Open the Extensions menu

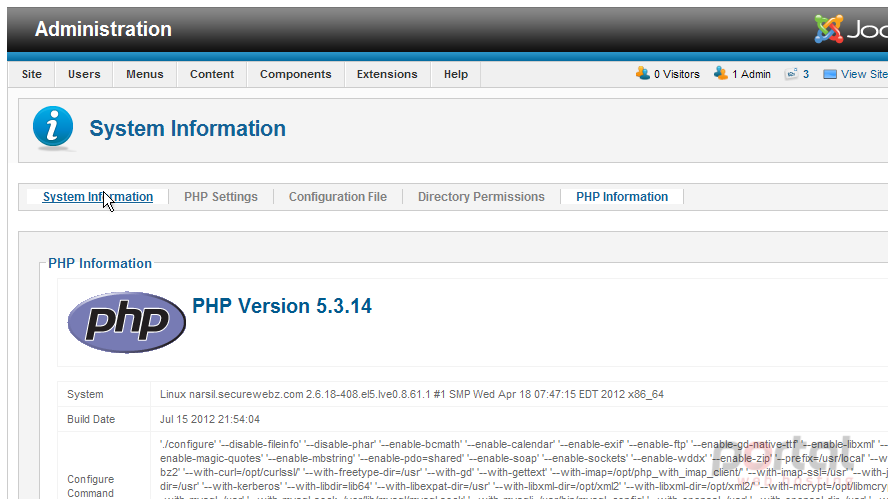click(387, 74)
